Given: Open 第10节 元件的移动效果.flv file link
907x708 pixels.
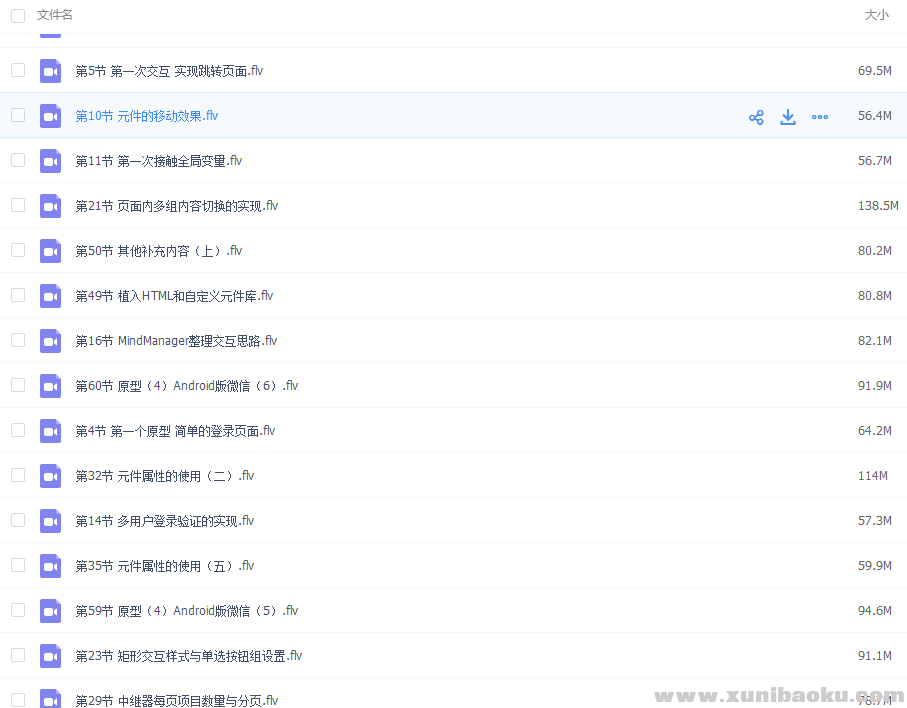Looking at the screenshot, I should pyautogui.click(x=146, y=115).
